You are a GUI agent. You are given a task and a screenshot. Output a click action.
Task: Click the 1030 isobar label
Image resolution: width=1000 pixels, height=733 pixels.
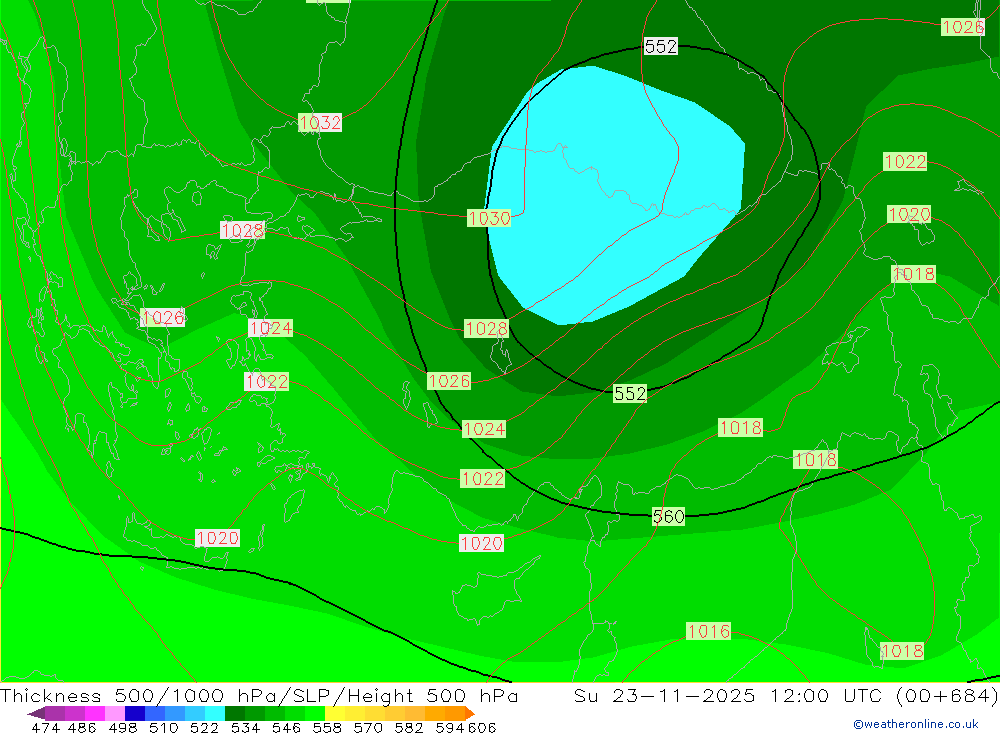click(489, 218)
